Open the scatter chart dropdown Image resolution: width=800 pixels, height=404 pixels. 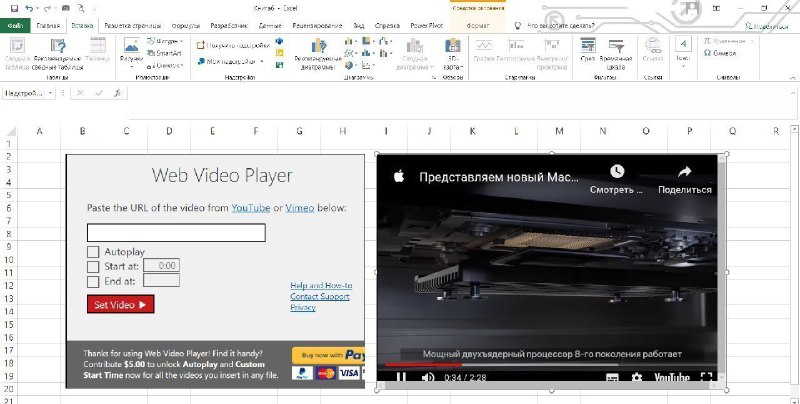368,65
